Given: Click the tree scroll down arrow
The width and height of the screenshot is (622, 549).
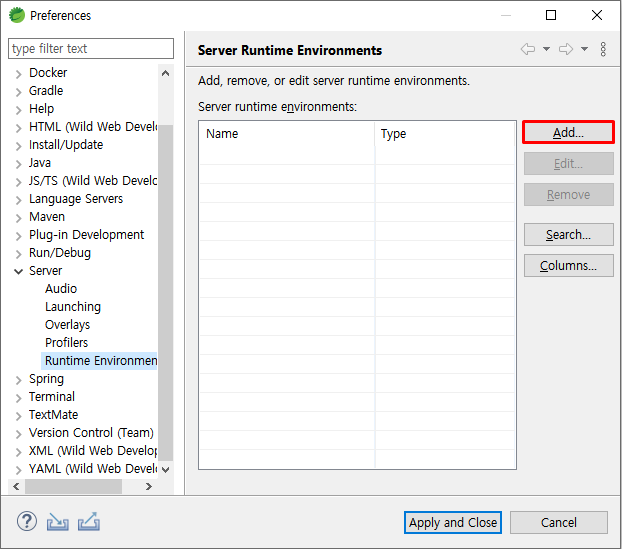Looking at the screenshot, I should click(x=166, y=470).
